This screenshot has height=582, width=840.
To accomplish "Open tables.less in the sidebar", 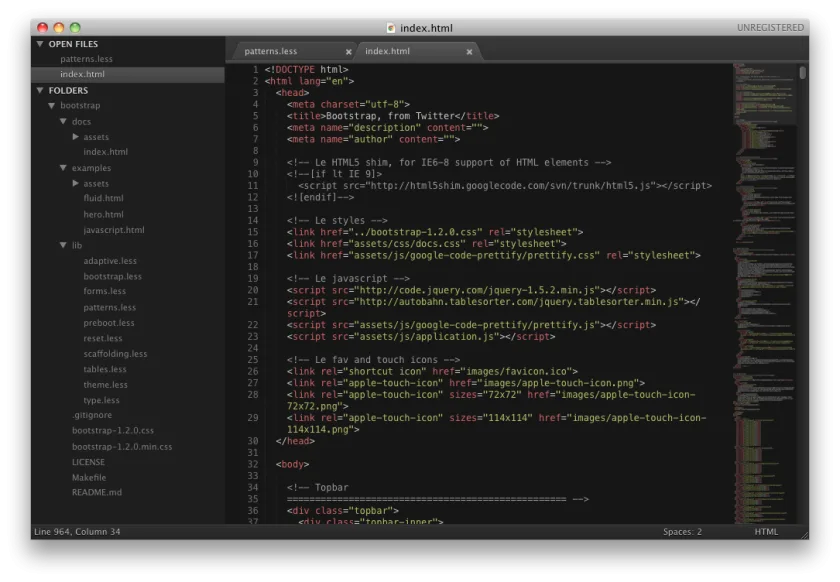I will point(105,369).
